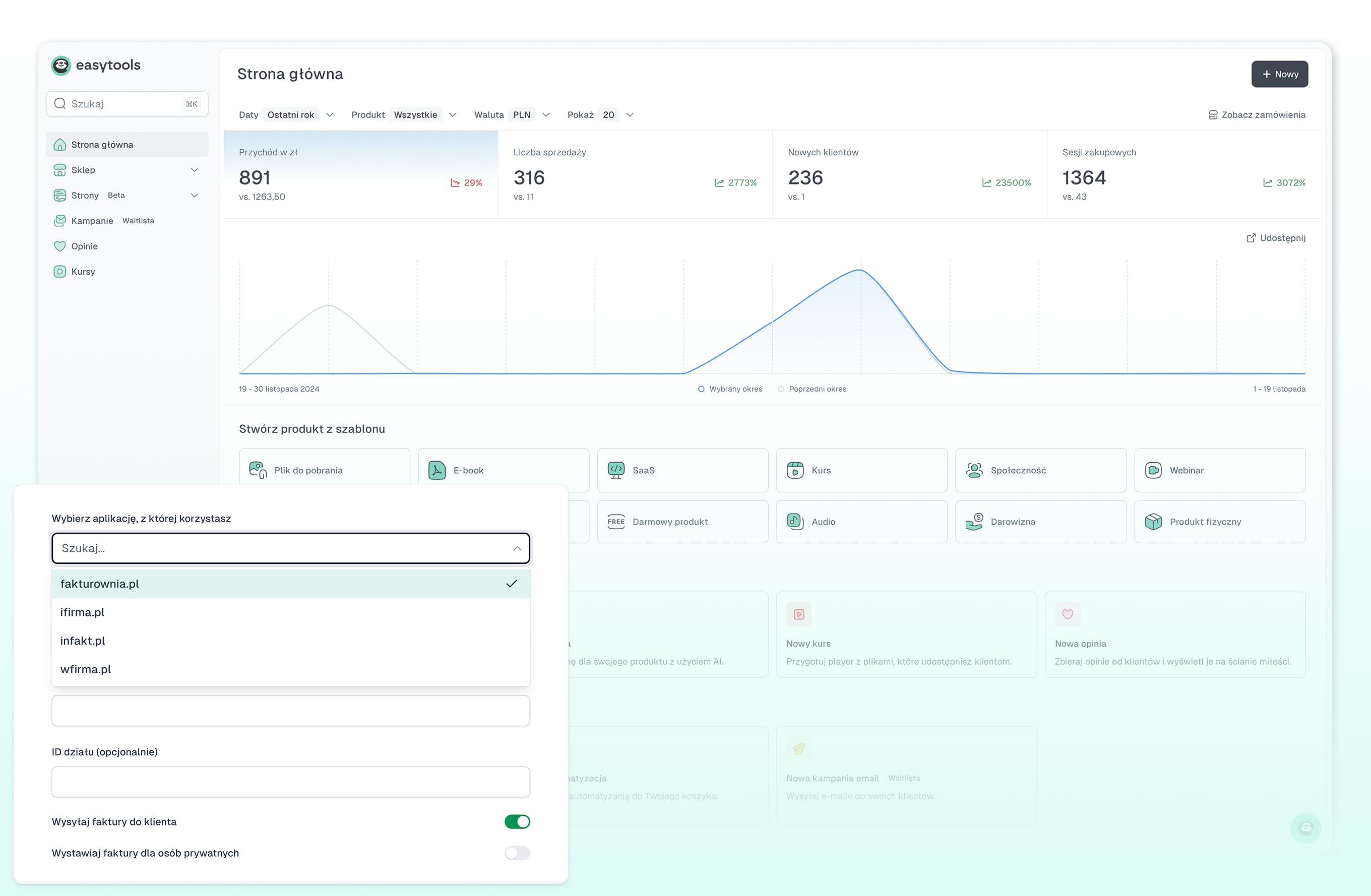Click the Darowizna hand-coin icon

point(974,521)
